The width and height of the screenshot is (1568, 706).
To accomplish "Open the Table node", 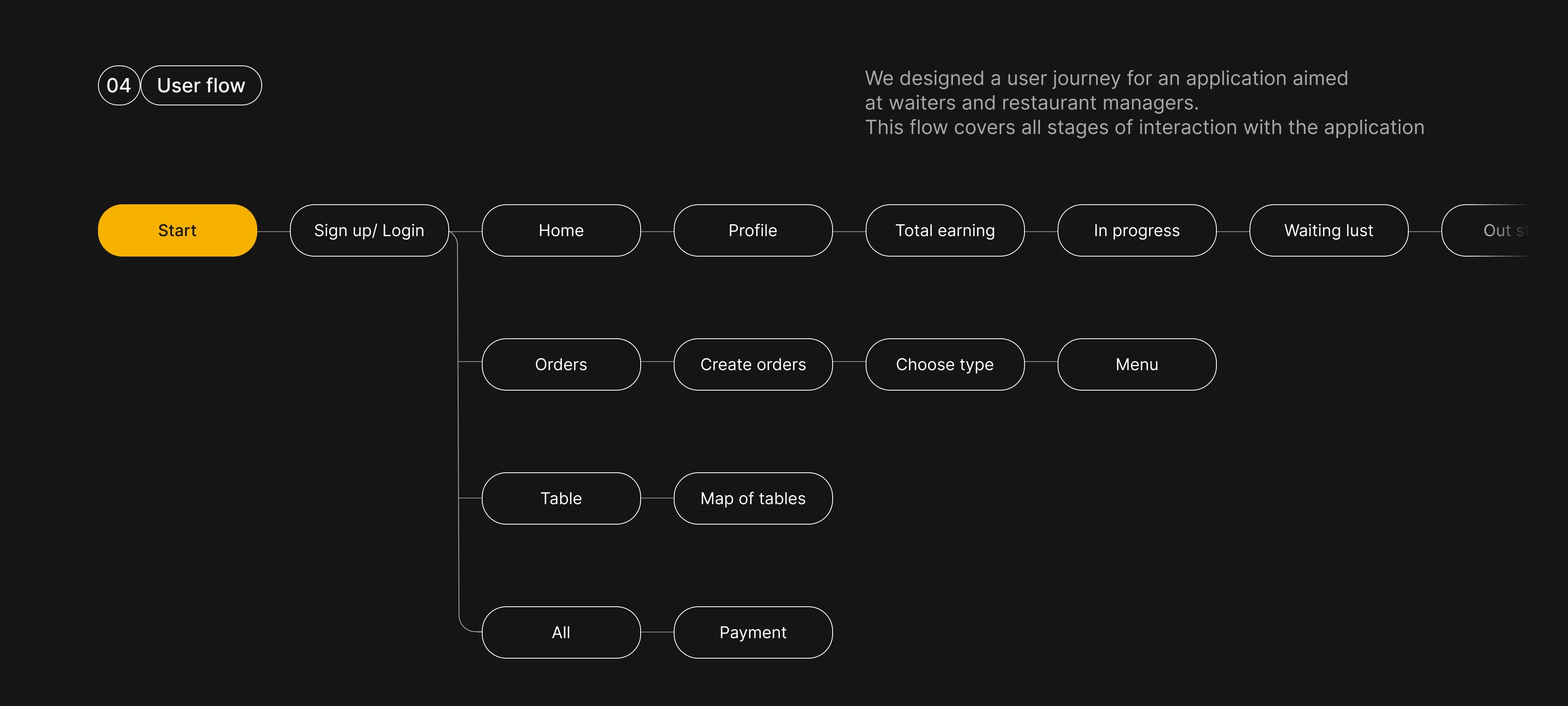I will pos(561,498).
